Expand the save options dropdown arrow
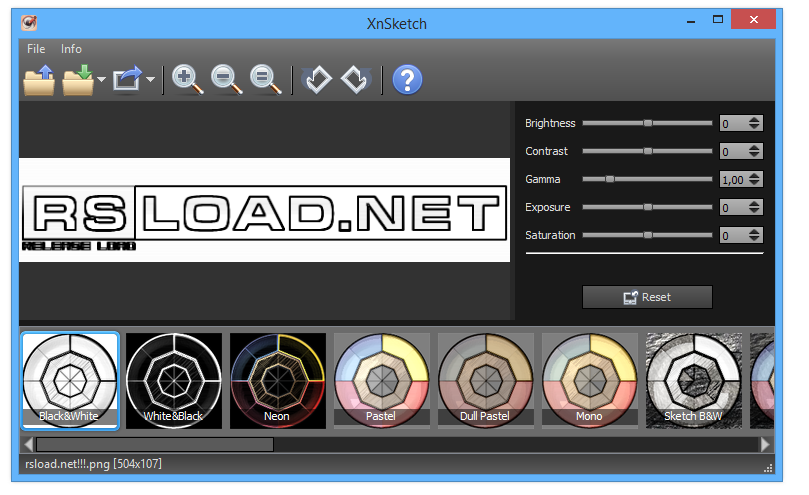The image size is (809, 495). click(x=101, y=80)
